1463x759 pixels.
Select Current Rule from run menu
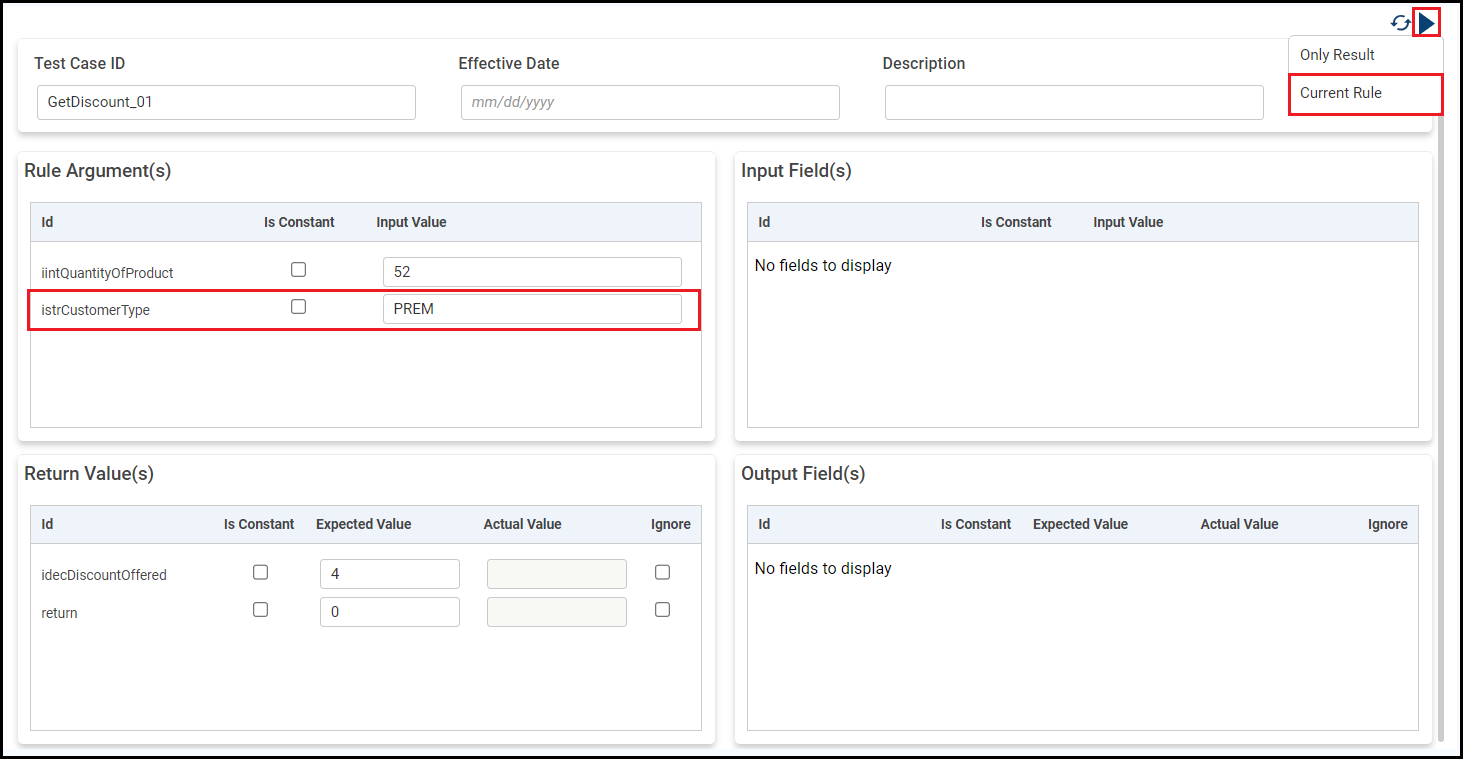tap(1341, 93)
